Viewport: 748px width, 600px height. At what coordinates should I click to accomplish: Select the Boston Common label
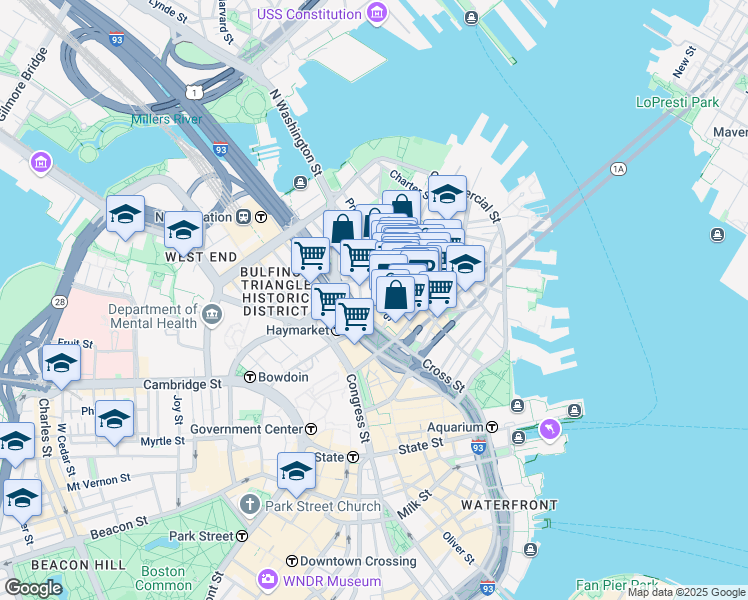point(163,578)
